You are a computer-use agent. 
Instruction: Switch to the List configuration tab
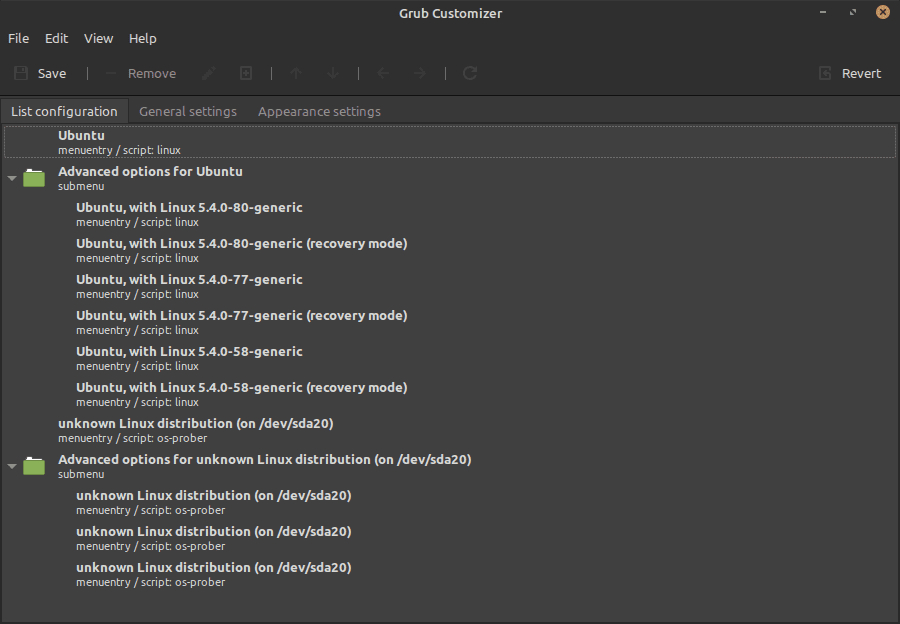(x=64, y=111)
